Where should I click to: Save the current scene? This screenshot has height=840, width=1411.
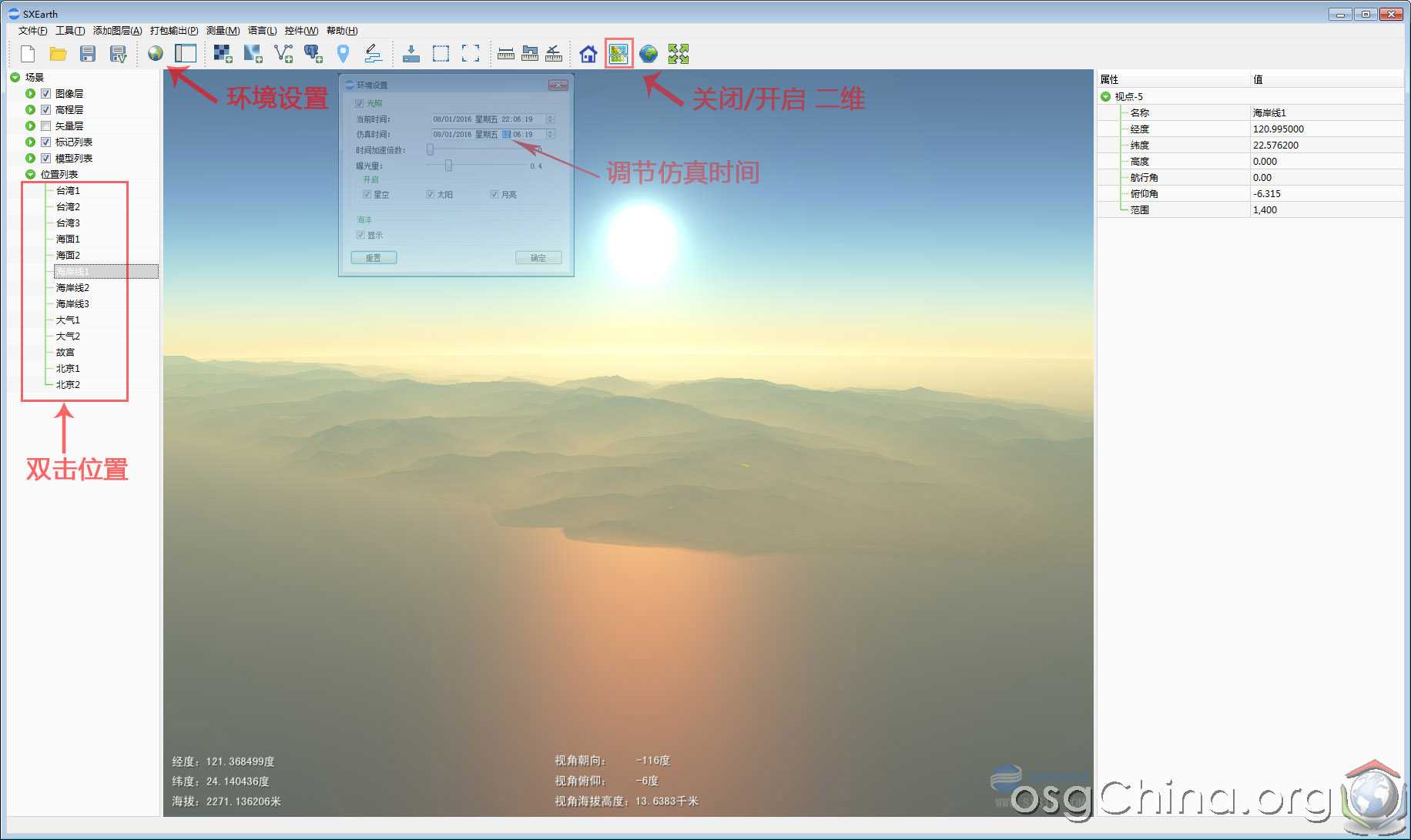(88, 53)
